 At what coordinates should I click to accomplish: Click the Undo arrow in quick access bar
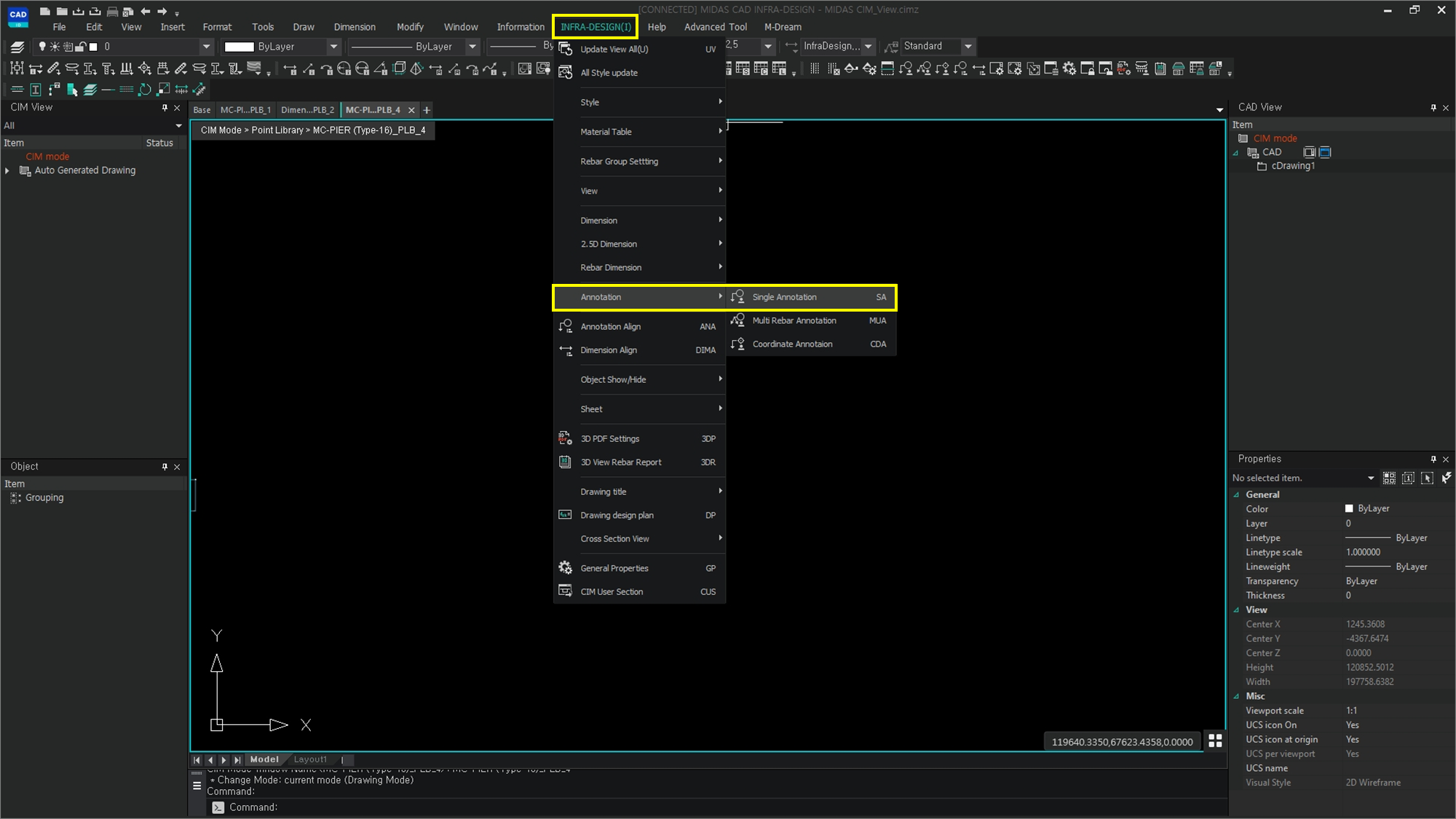point(146,11)
